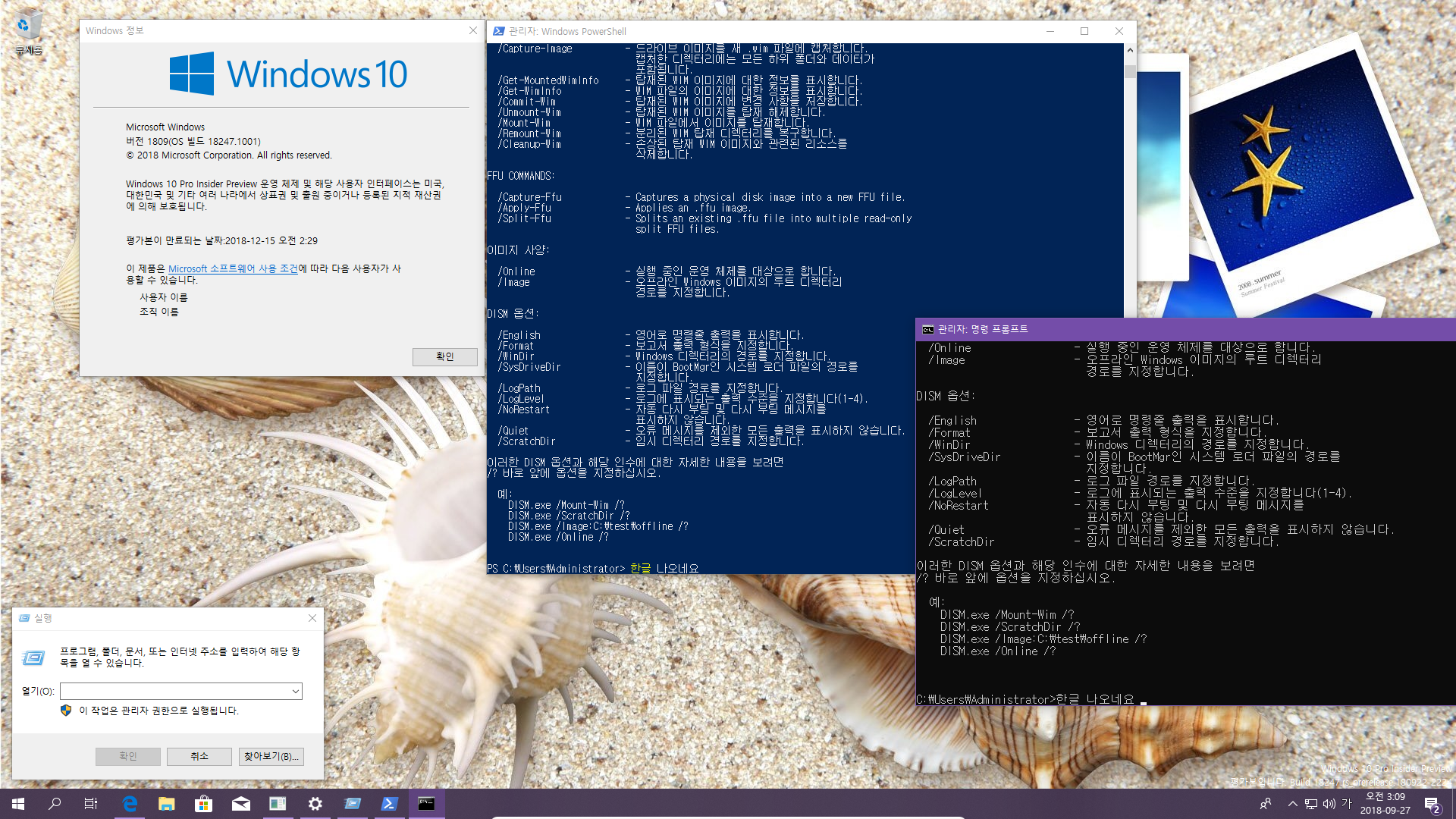This screenshot has height=819, width=1456.
Task: Switch to Command Prompt taskbar icon
Action: click(426, 804)
